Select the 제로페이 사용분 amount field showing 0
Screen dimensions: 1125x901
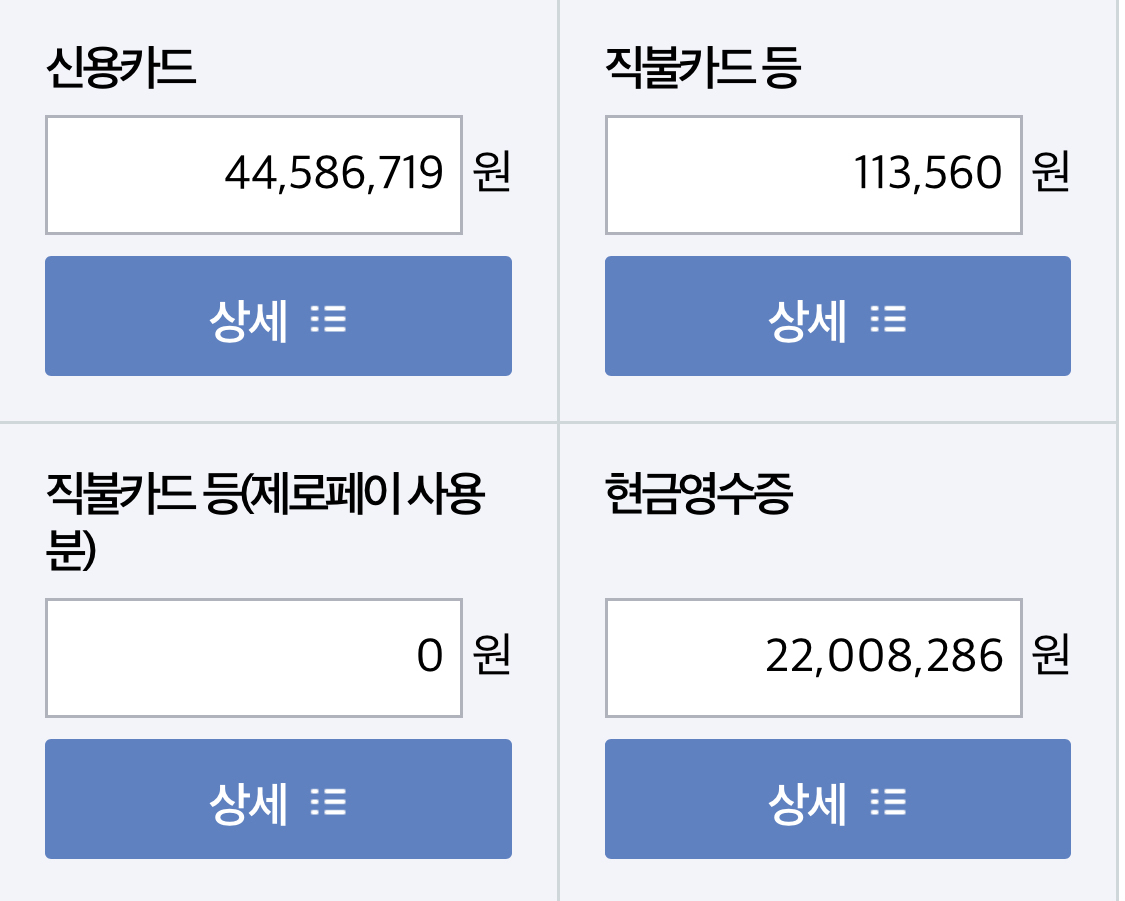pos(254,658)
